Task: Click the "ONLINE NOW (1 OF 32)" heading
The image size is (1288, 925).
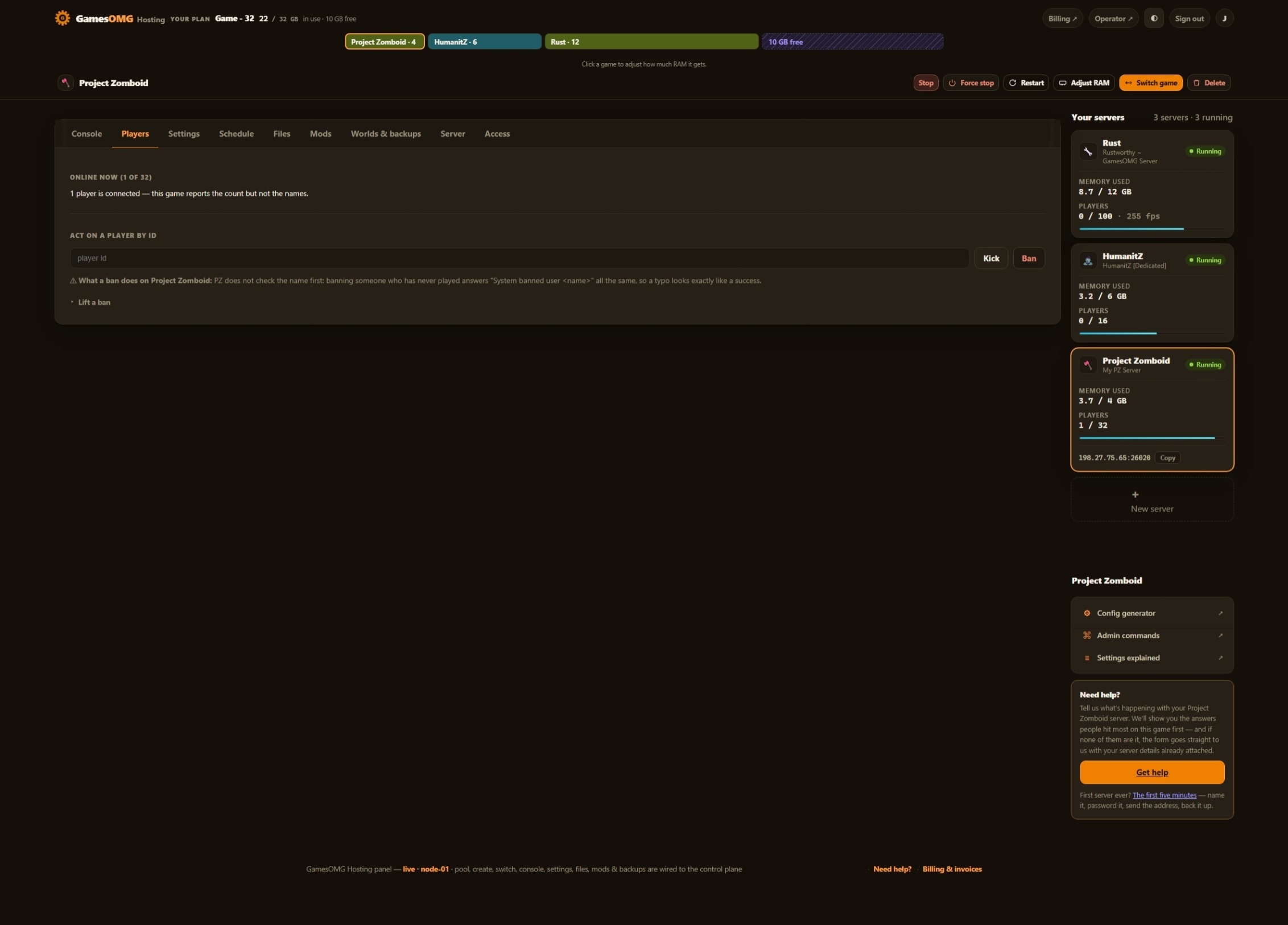Action: click(x=111, y=177)
